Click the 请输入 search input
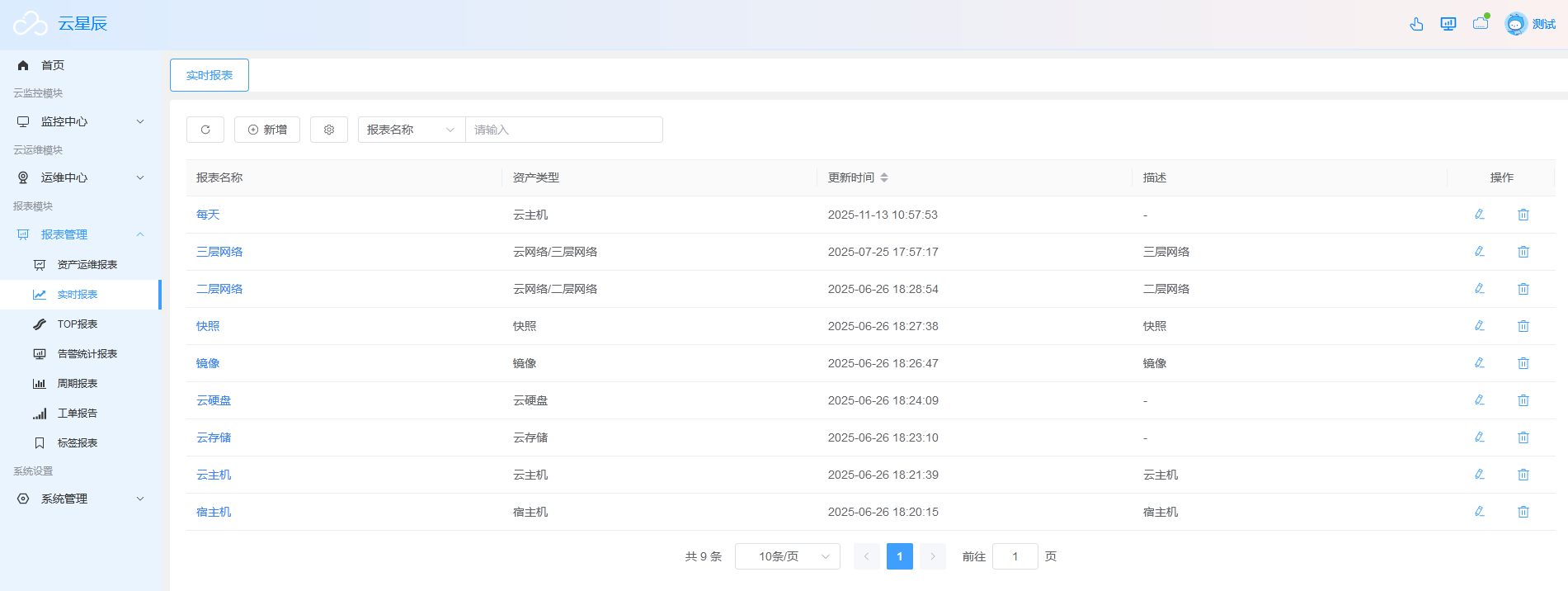1568x591 pixels. (564, 130)
